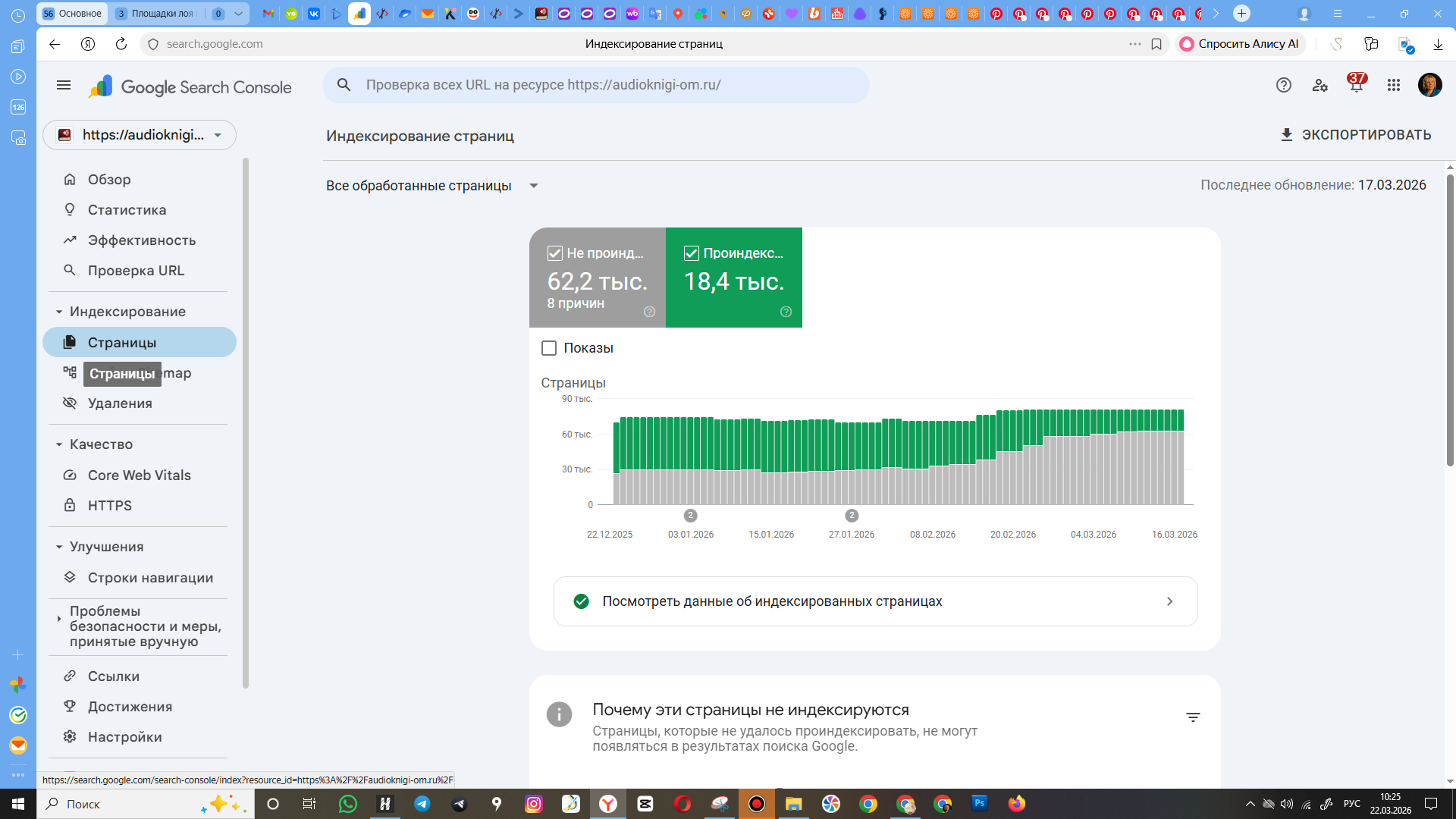Open the property selector dropdown
Viewport: 1456px width, 819px height.
[140, 135]
